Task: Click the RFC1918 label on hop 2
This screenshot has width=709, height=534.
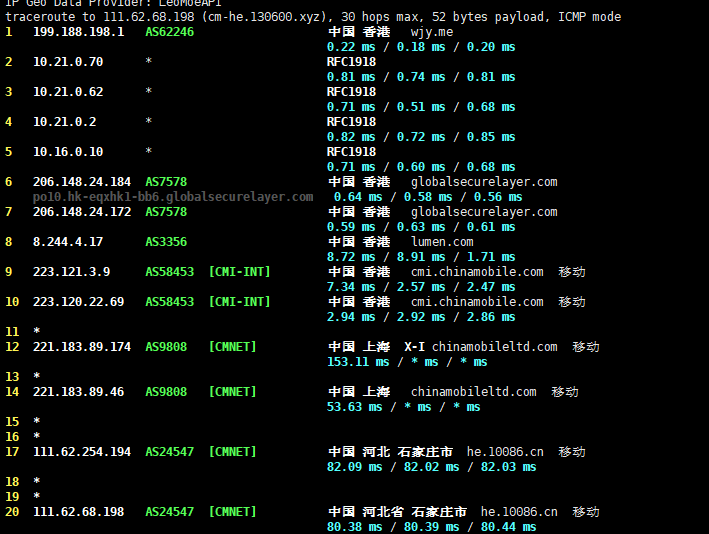Action: [351, 62]
